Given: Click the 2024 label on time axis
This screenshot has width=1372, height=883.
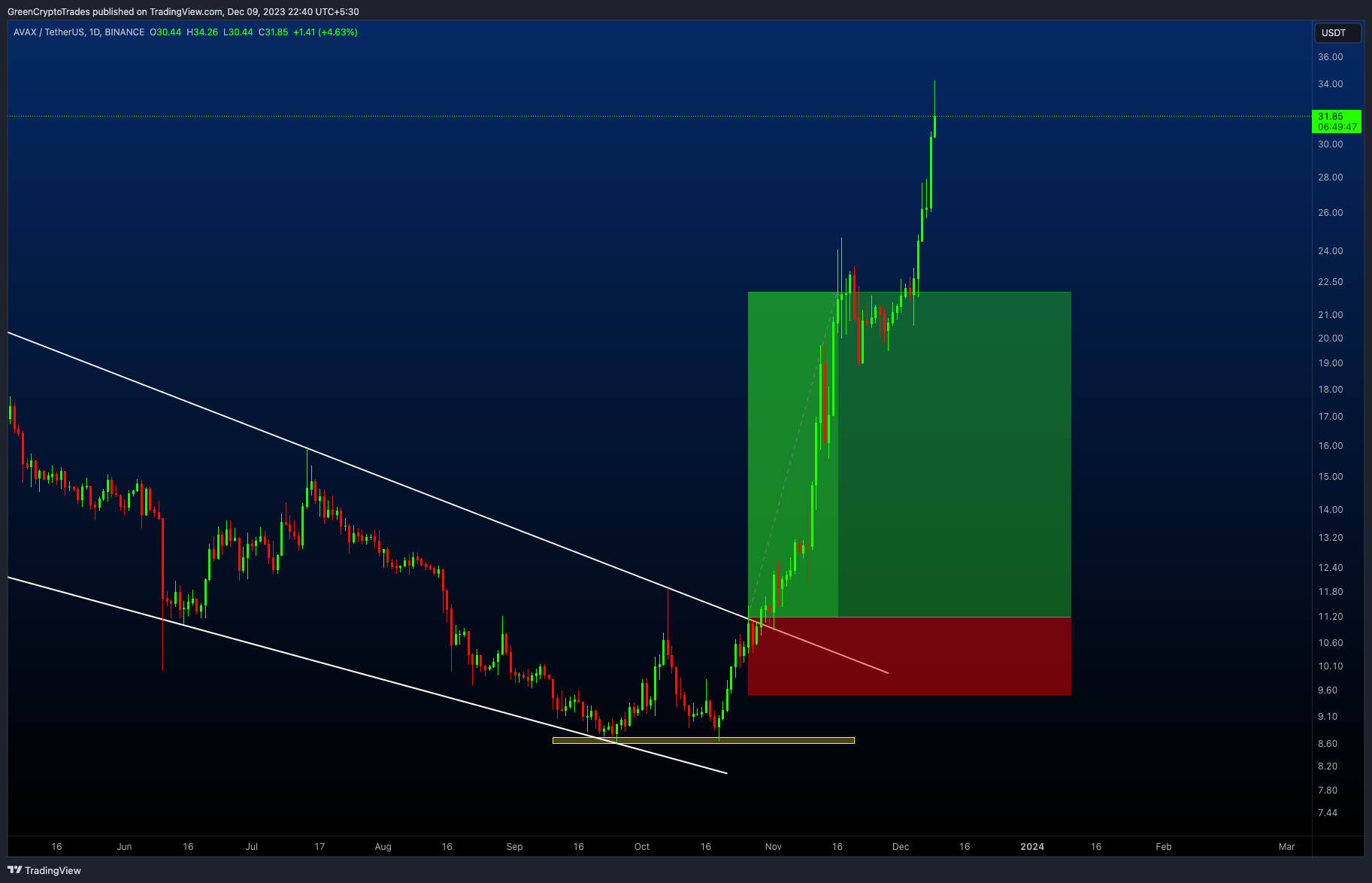Looking at the screenshot, I should click(x=1032, y=847).
